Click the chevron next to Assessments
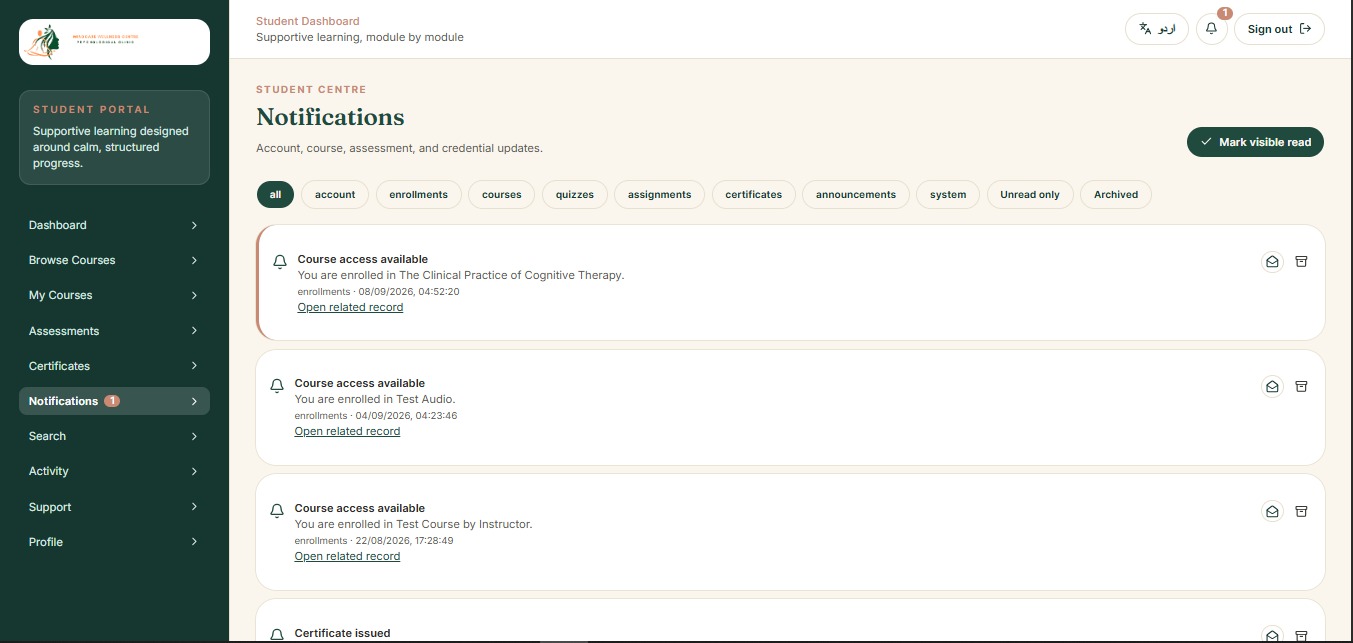 pyautogui.click(x=194, y=331)
